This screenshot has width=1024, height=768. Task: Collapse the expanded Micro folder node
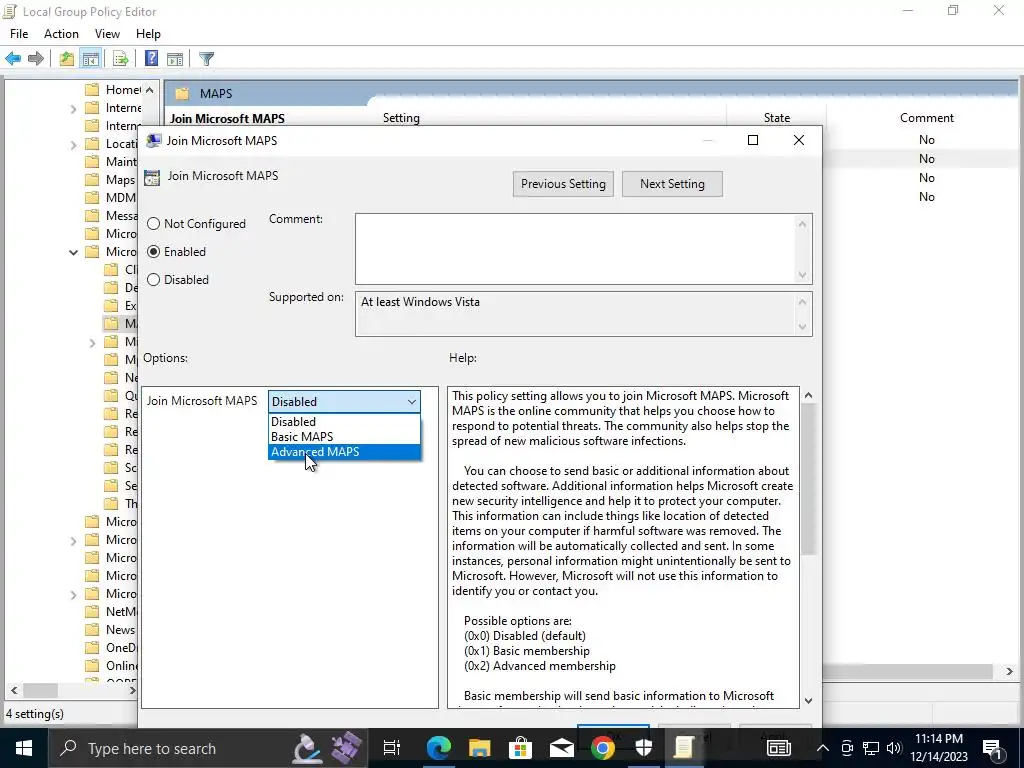[73, 252]
